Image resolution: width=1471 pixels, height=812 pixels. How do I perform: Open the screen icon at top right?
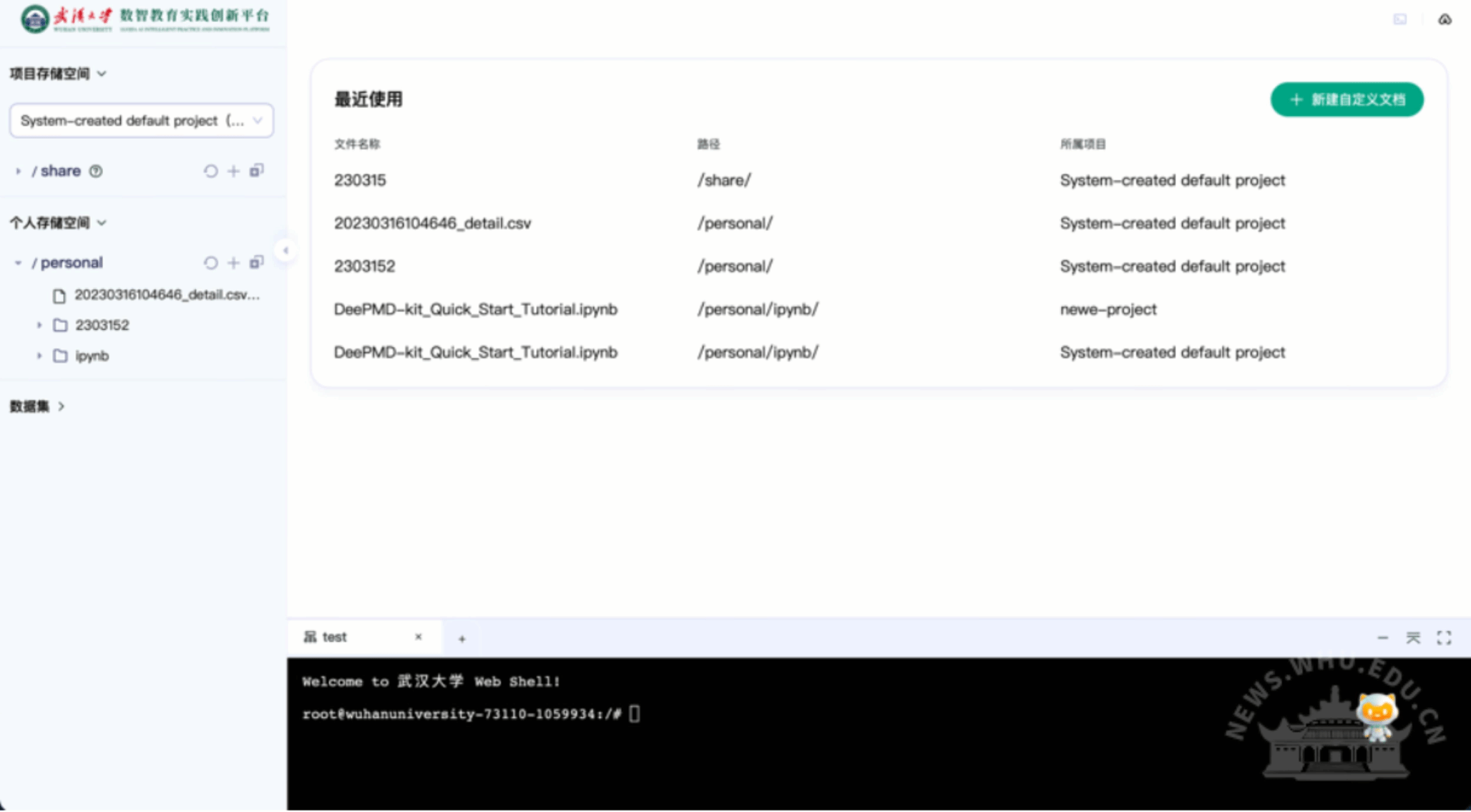1400,19
